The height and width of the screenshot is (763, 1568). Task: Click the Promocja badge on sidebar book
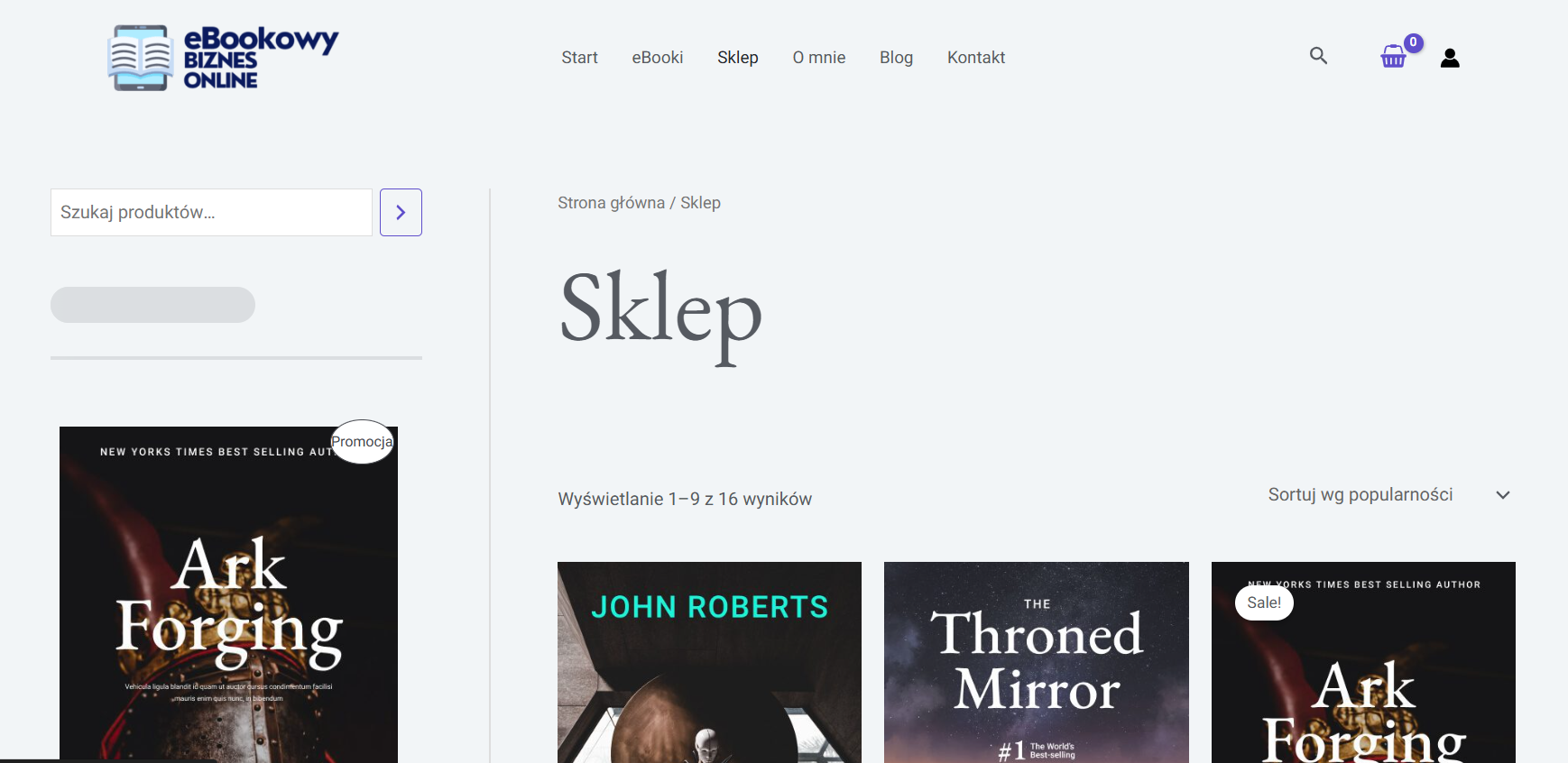tap(362, 442)
